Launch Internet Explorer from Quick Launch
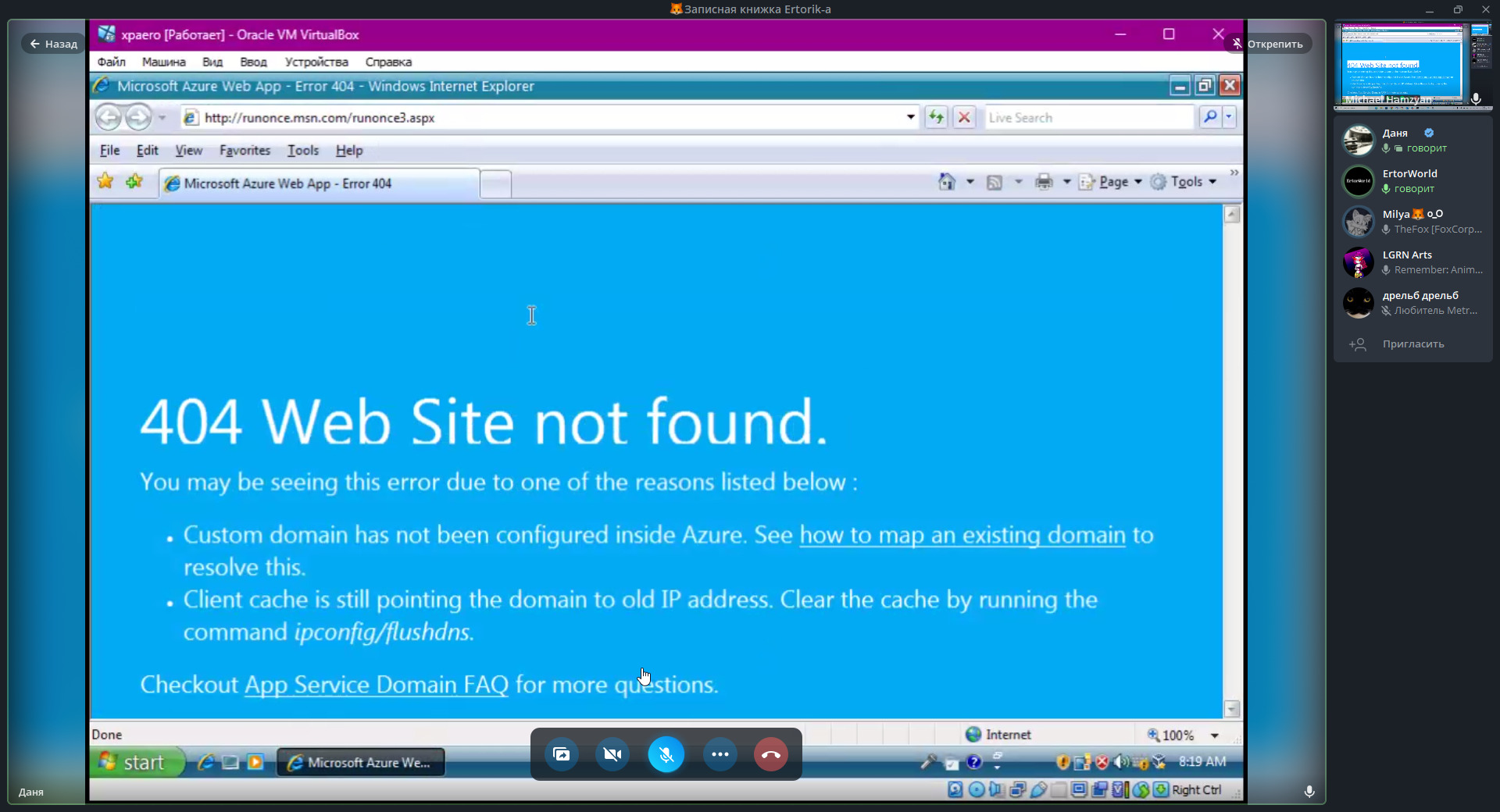The image size is (1500, 812). pos(206,762)
